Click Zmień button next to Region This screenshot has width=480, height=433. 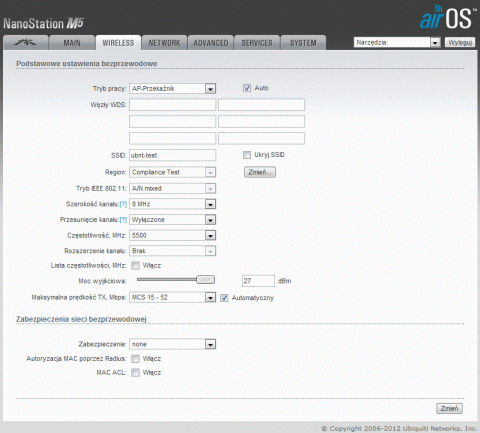[x=260, y=172]
